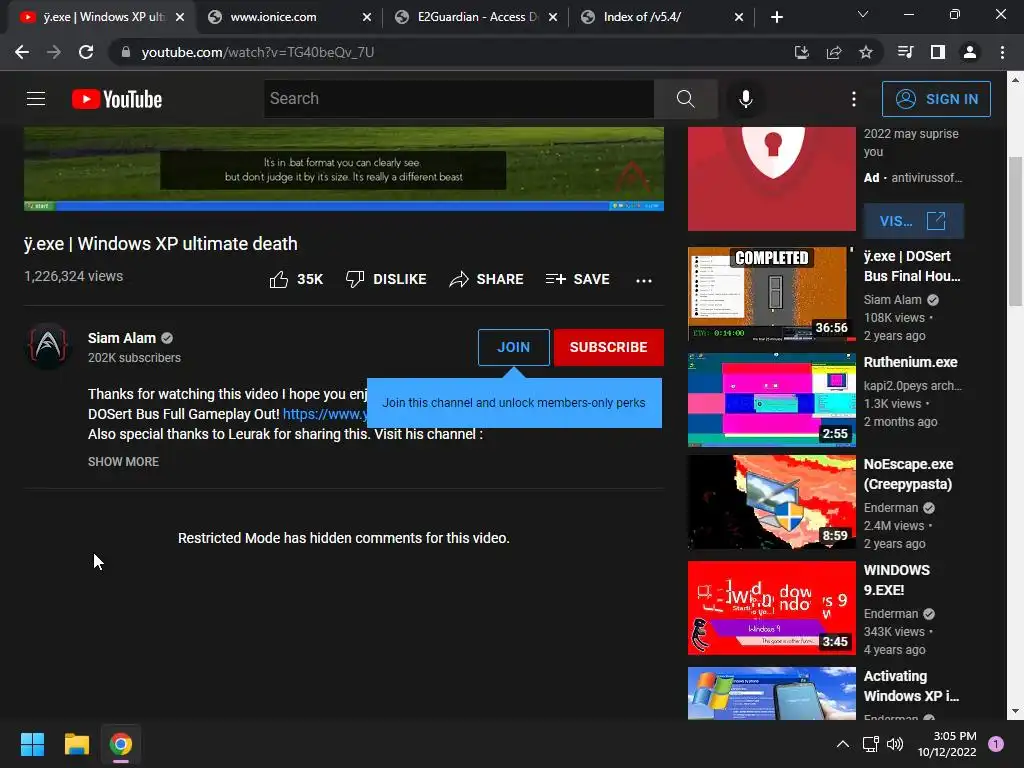Image resolution: width=1024 pixels, height=768 pixels.
Task: Click the install app icon in address bar
Action: [802, 52]
